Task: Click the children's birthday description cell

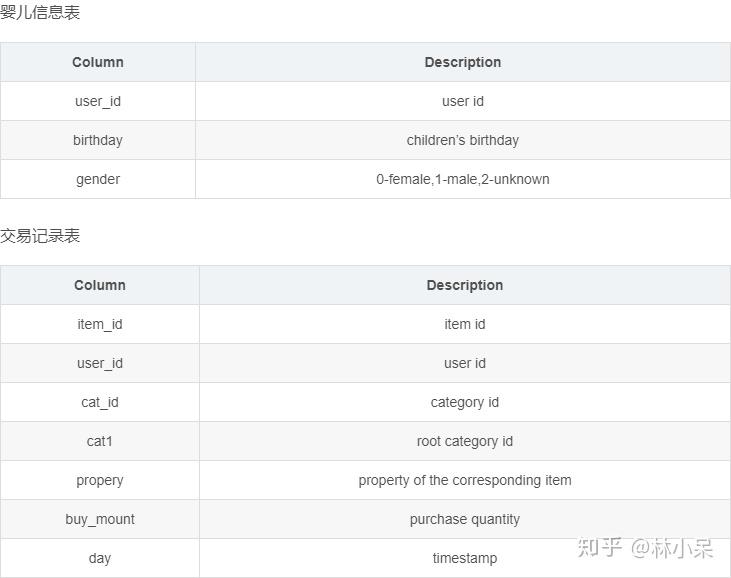Action: [x=462, y=140]
